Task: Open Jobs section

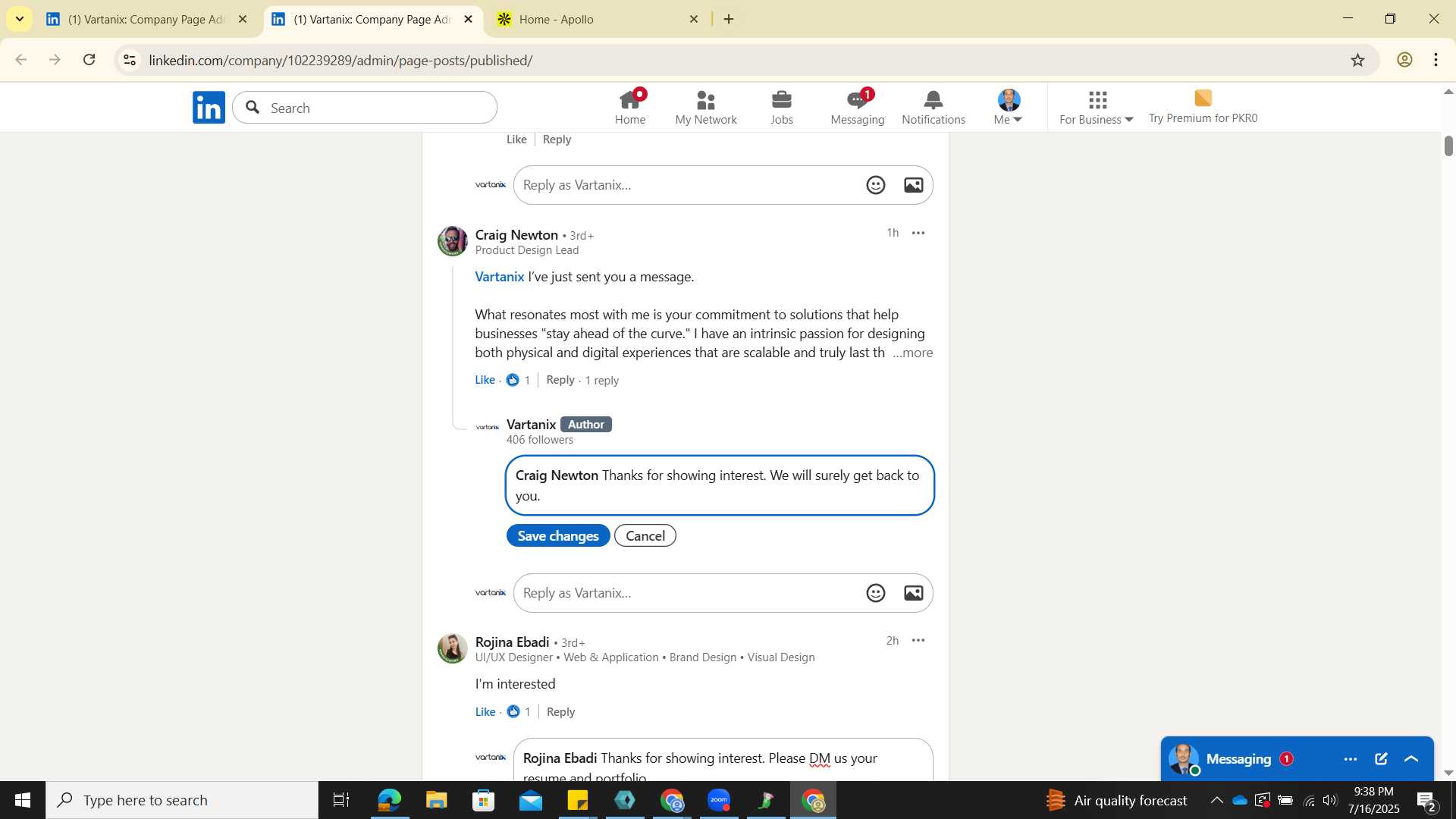Action: click(x=782, y=107)
